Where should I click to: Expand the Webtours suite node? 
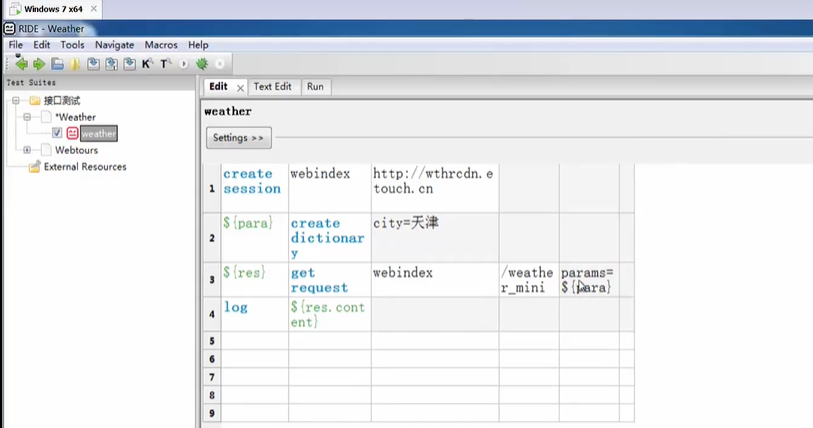tap(27, 150)
